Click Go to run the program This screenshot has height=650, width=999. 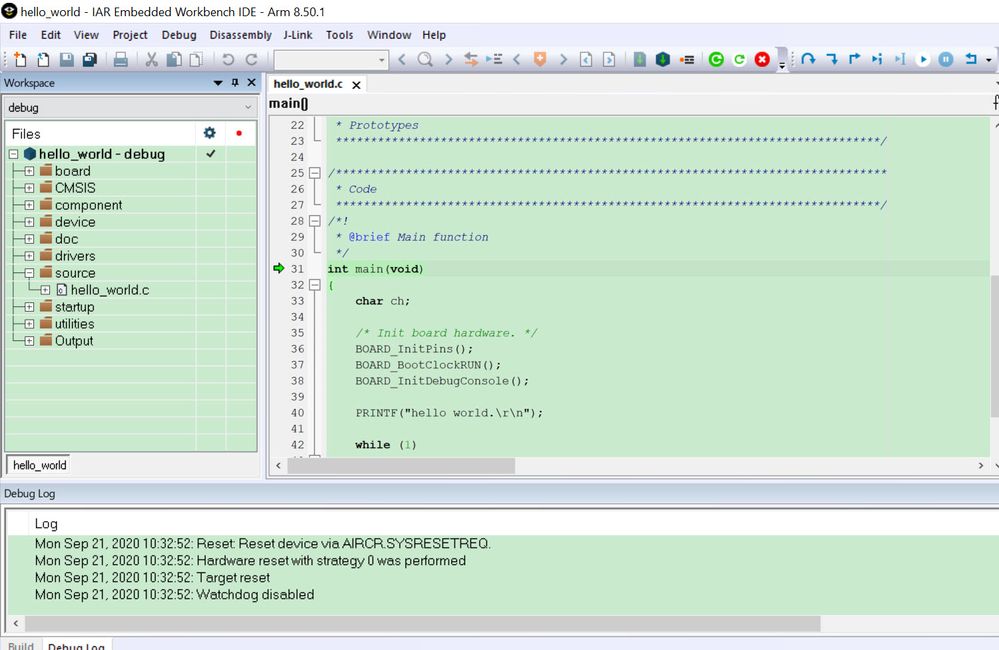click(x=923, y=59)
